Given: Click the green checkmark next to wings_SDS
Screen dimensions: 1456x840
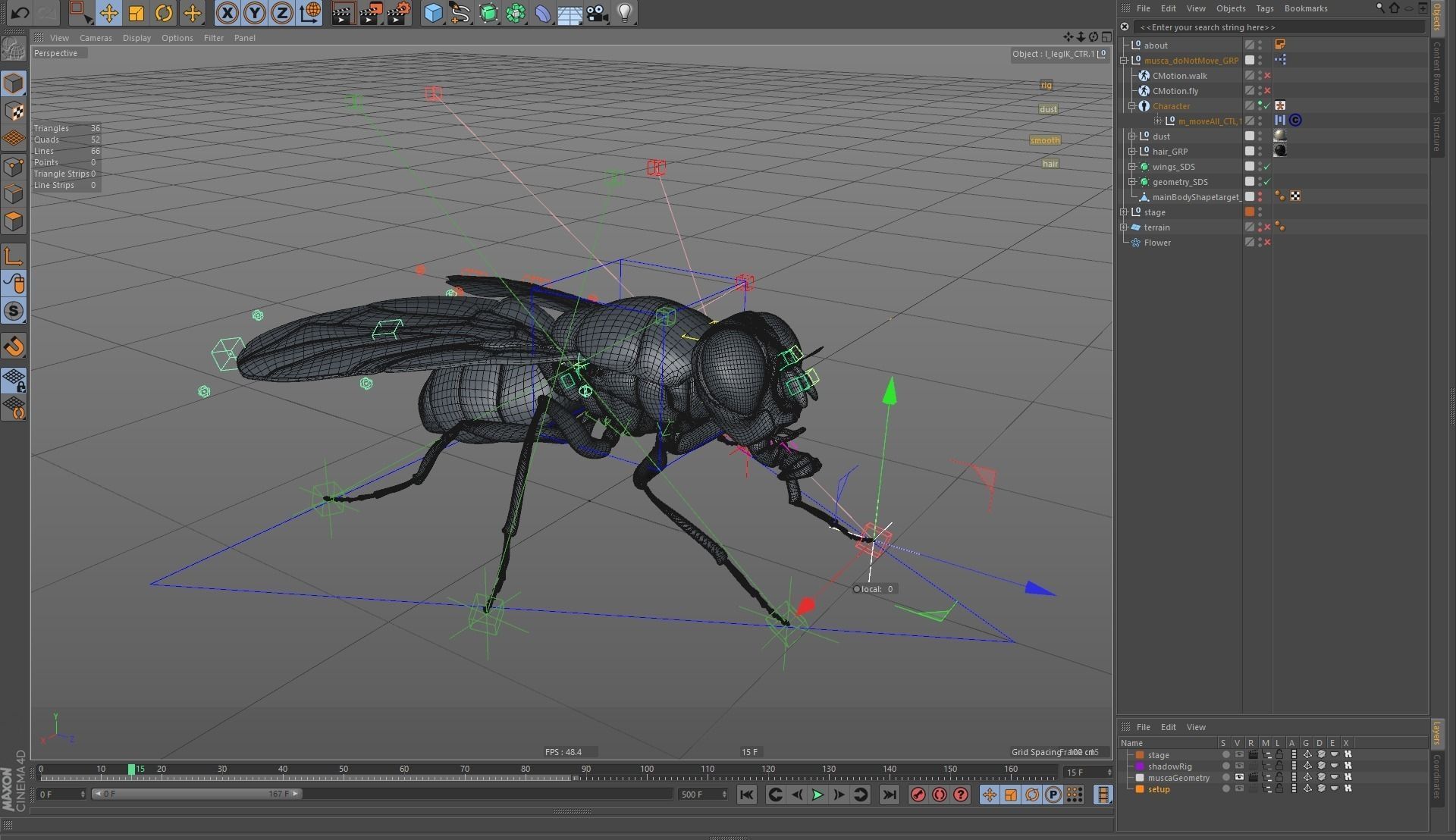Looking at the screenshot, I should coord(1266,167).
